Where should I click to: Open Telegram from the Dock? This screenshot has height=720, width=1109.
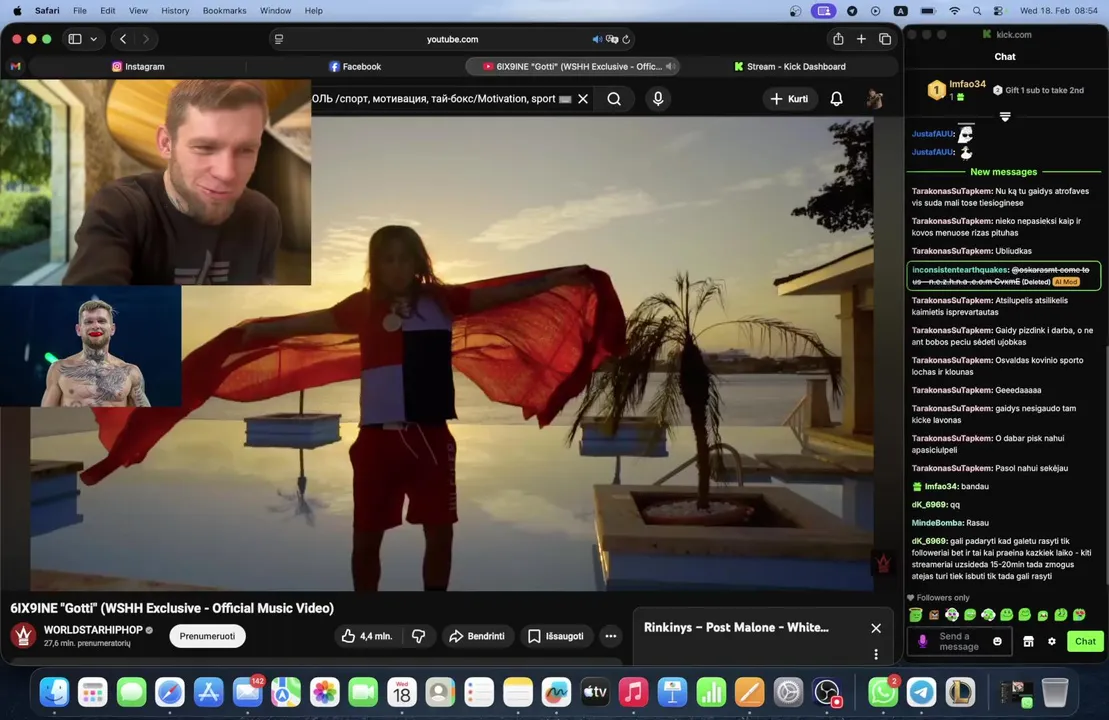click(921, 692)
